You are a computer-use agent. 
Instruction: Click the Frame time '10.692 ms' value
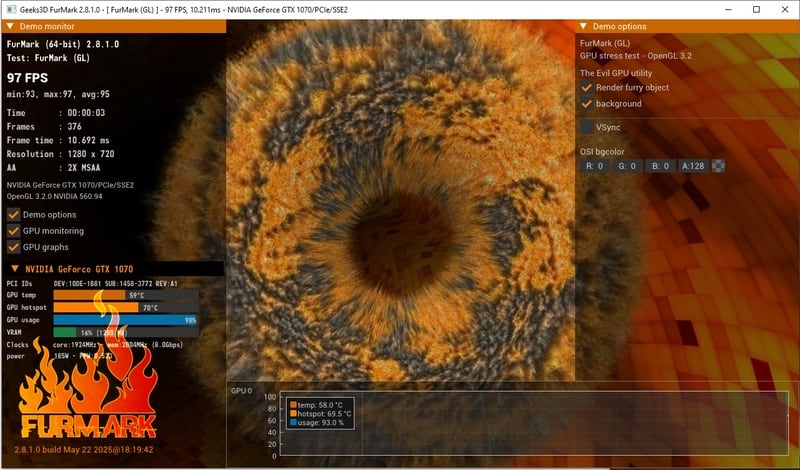[x=88, y=140]
